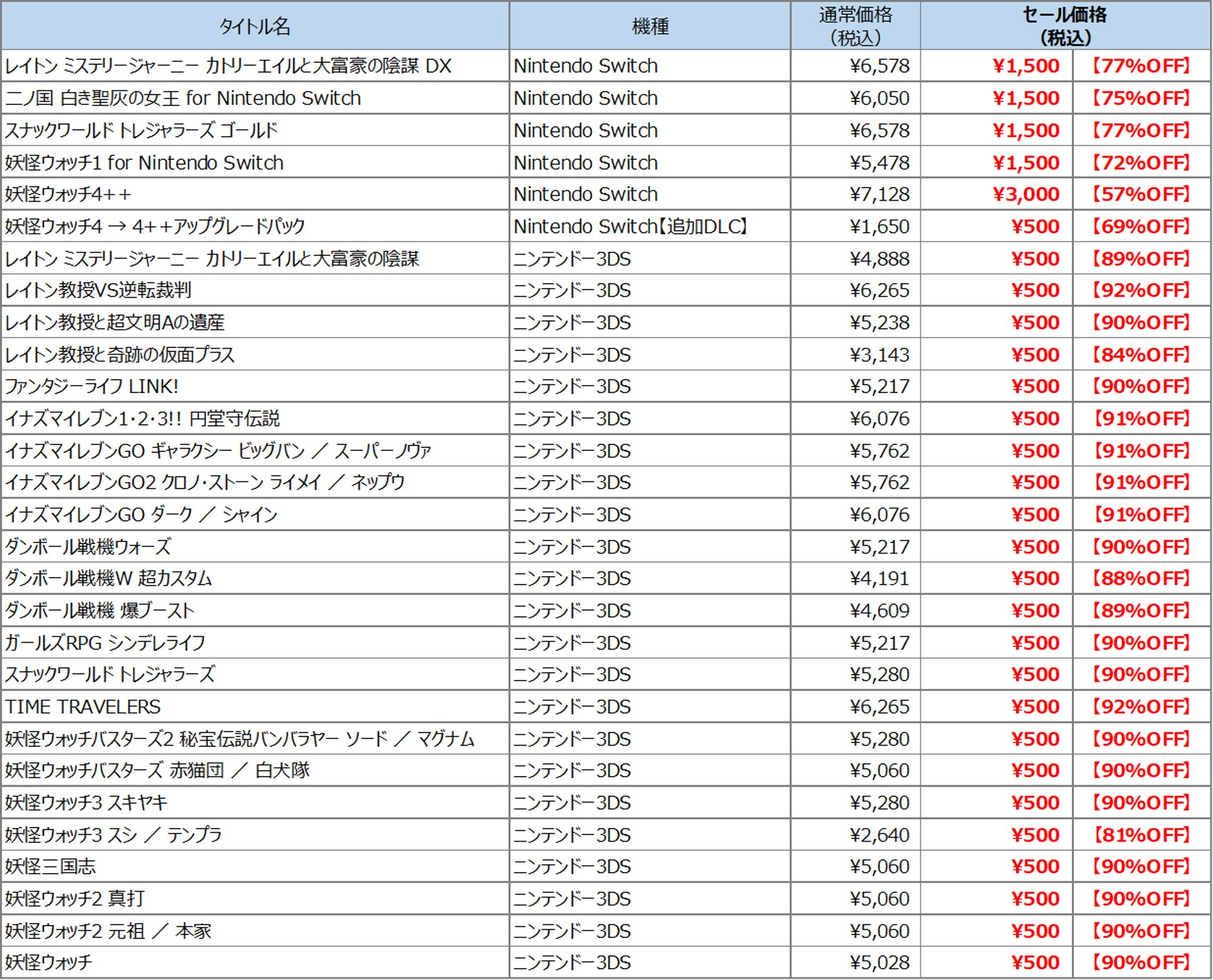
Task: Click the ¥6,076 price for ダーク／シャイン
Action: (x=879, y=514)
